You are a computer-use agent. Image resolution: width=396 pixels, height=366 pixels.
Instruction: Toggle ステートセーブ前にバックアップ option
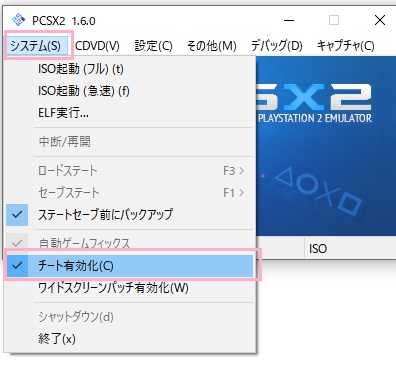(x=130, y=214)
